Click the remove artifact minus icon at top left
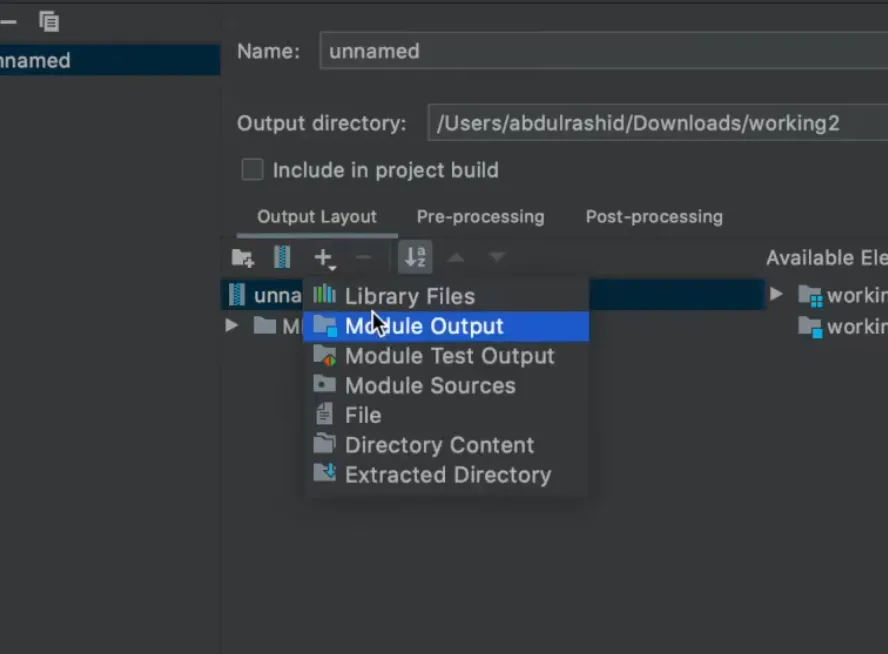This screenshot has height=654, width=888. pos(8,22)
